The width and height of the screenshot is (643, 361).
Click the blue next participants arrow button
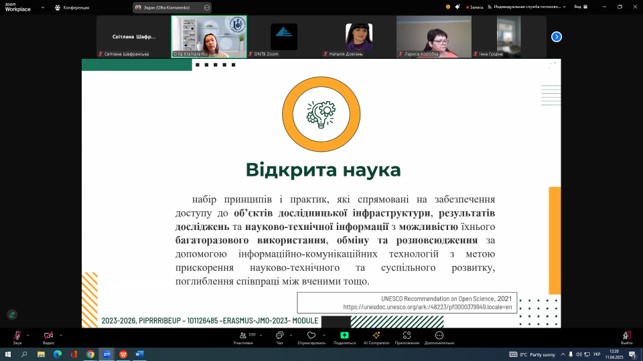click(556, 37)
